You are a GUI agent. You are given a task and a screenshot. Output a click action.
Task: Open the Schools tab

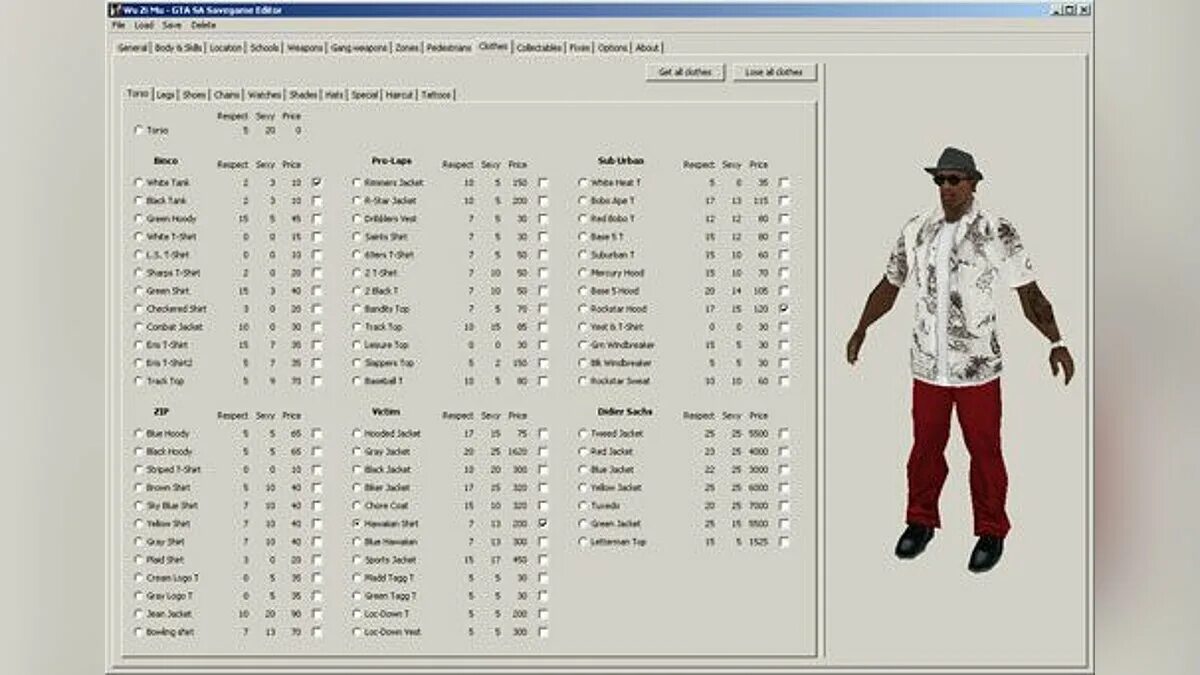265,48
